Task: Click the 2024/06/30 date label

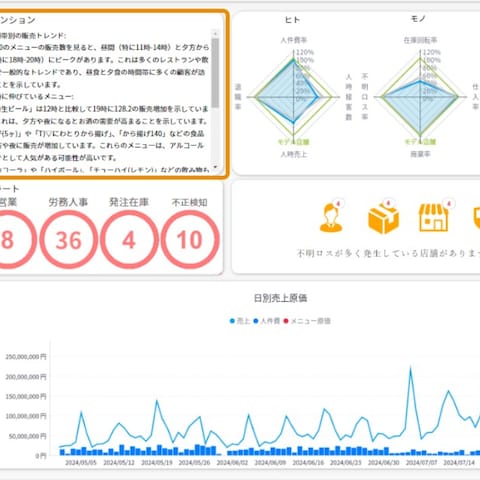Action: (384, 463)
